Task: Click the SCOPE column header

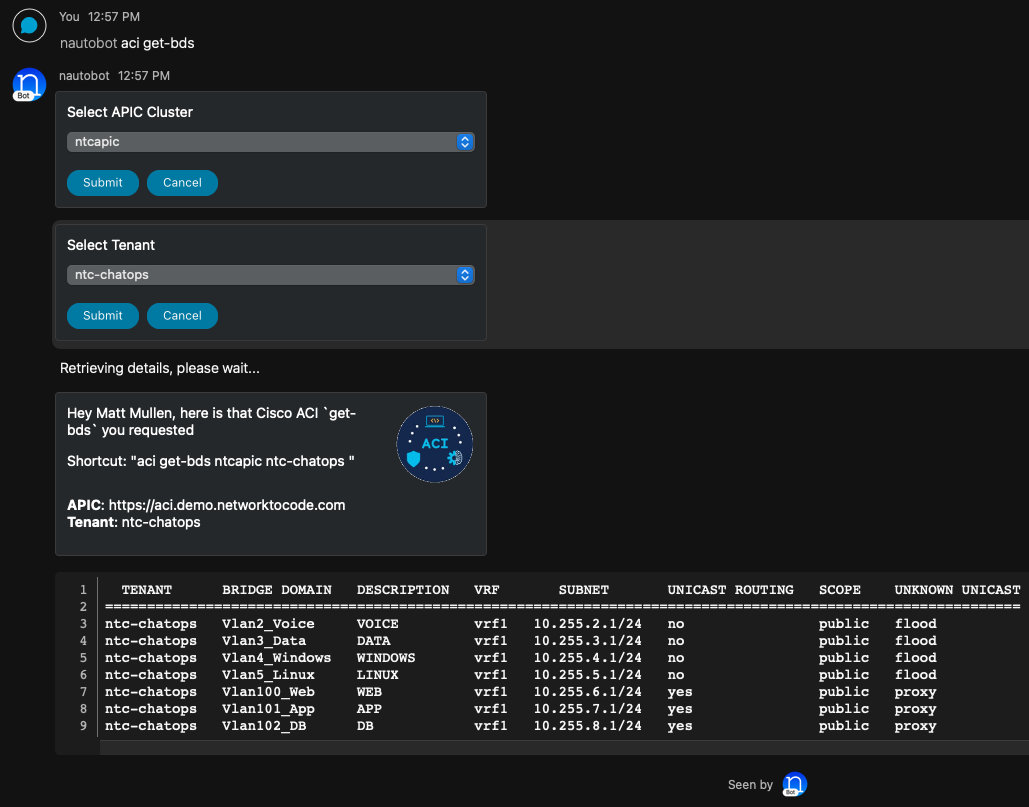Action: pyautogui.click(x=839, y=590)
